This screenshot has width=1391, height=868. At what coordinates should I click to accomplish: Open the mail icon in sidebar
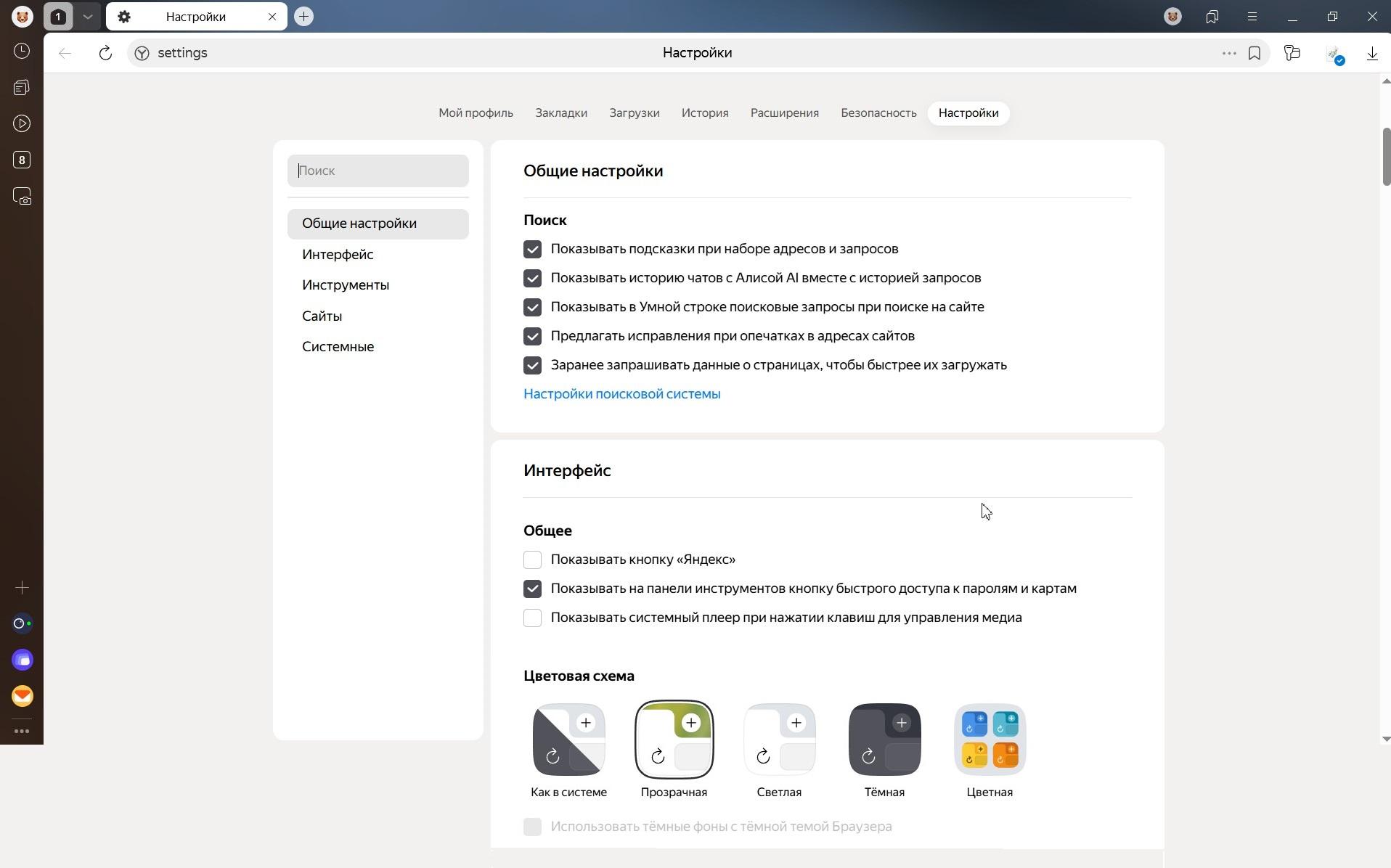click(x=22, y=696)
